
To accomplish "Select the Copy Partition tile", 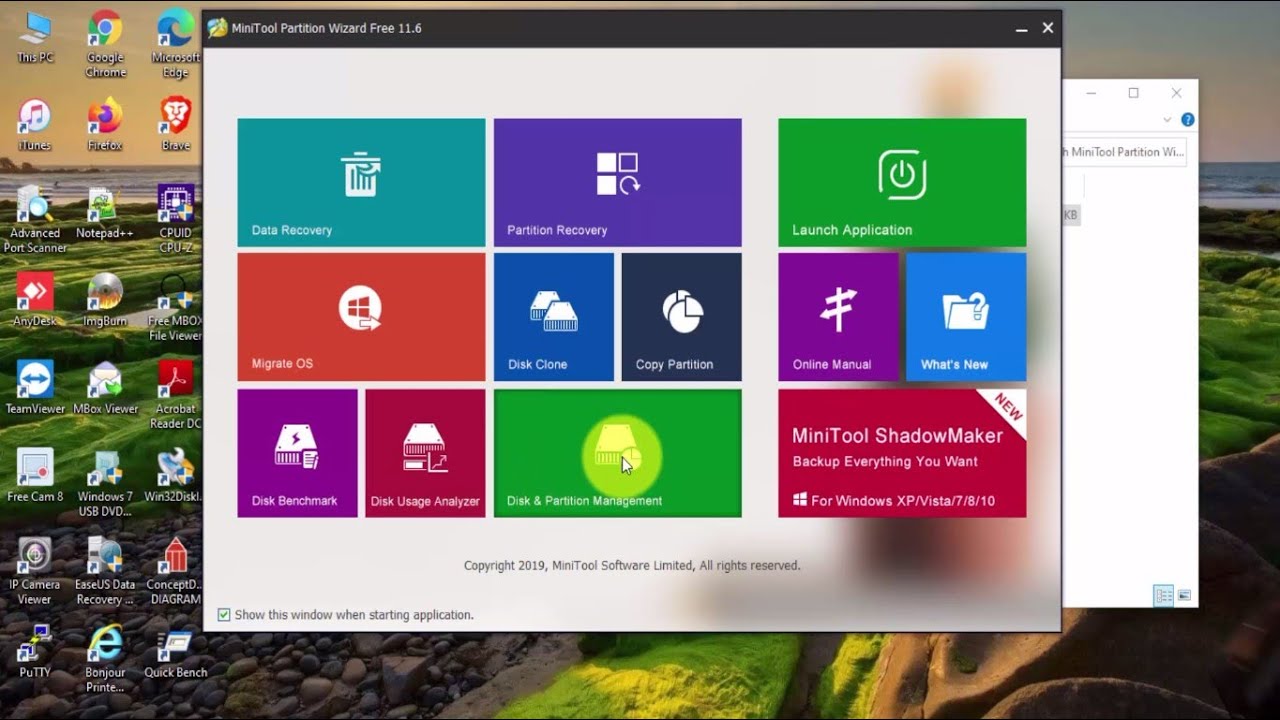I will pos(681,317).
